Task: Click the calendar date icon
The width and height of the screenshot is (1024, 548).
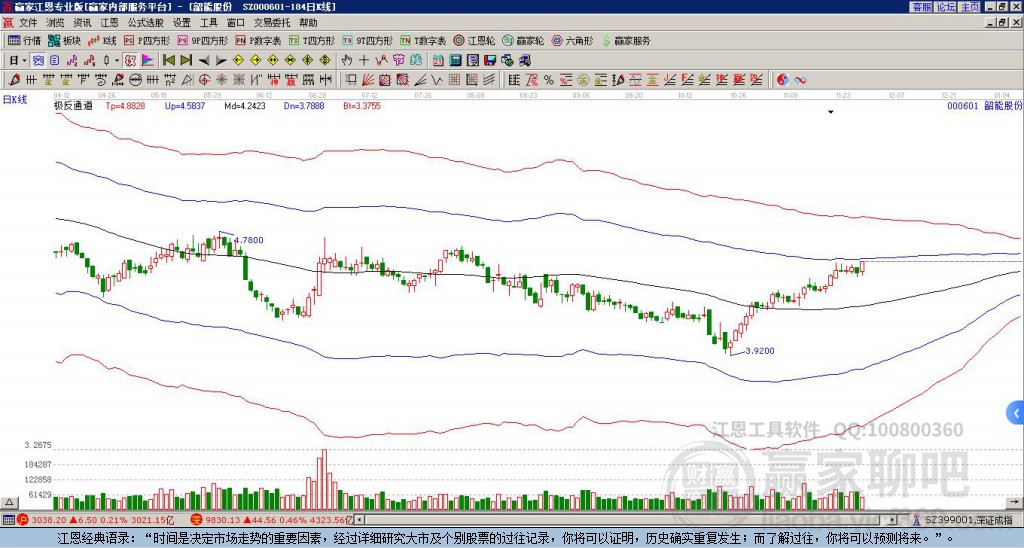Action: 438,61
